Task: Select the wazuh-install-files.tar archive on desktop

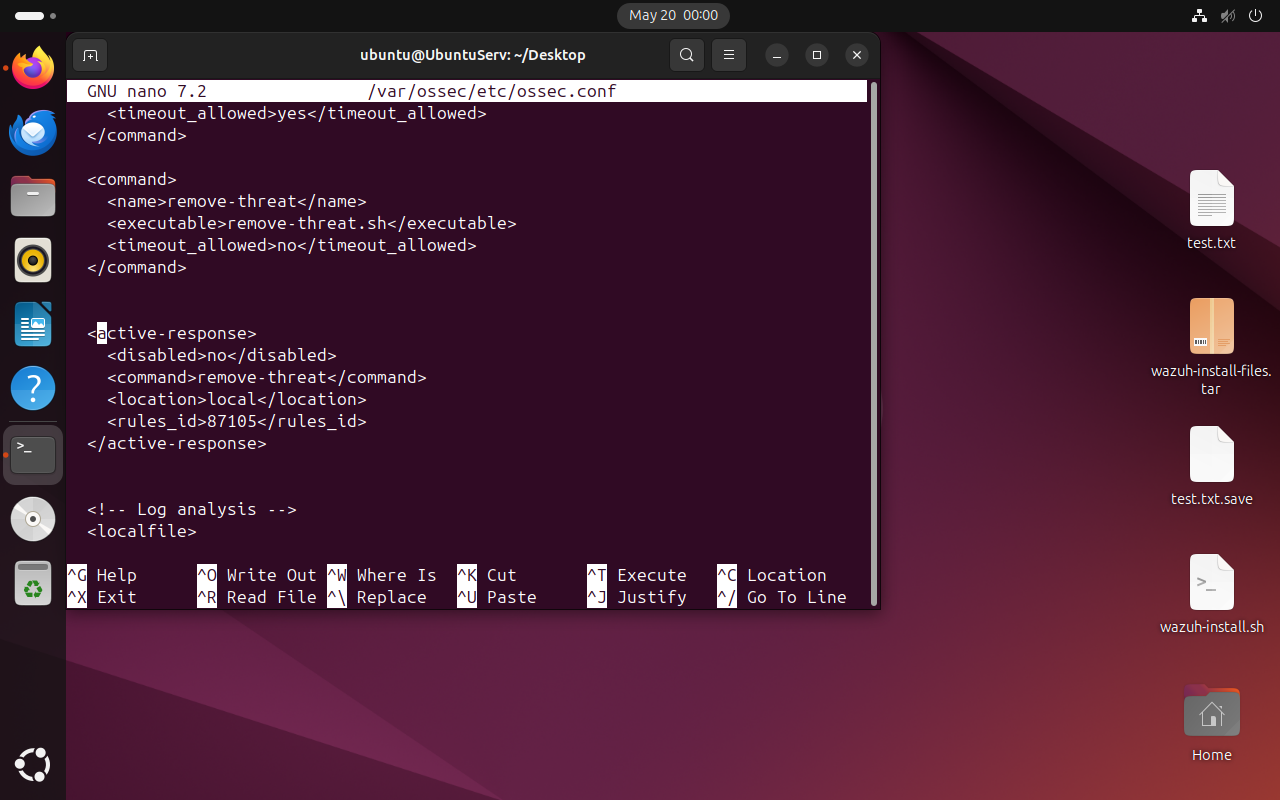Action: [x=1212, y=346]
